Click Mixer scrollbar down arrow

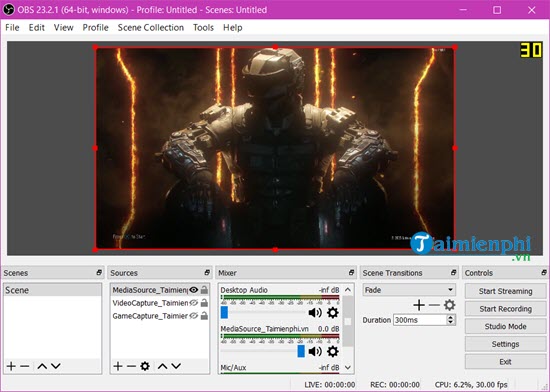tap(348, 367)
